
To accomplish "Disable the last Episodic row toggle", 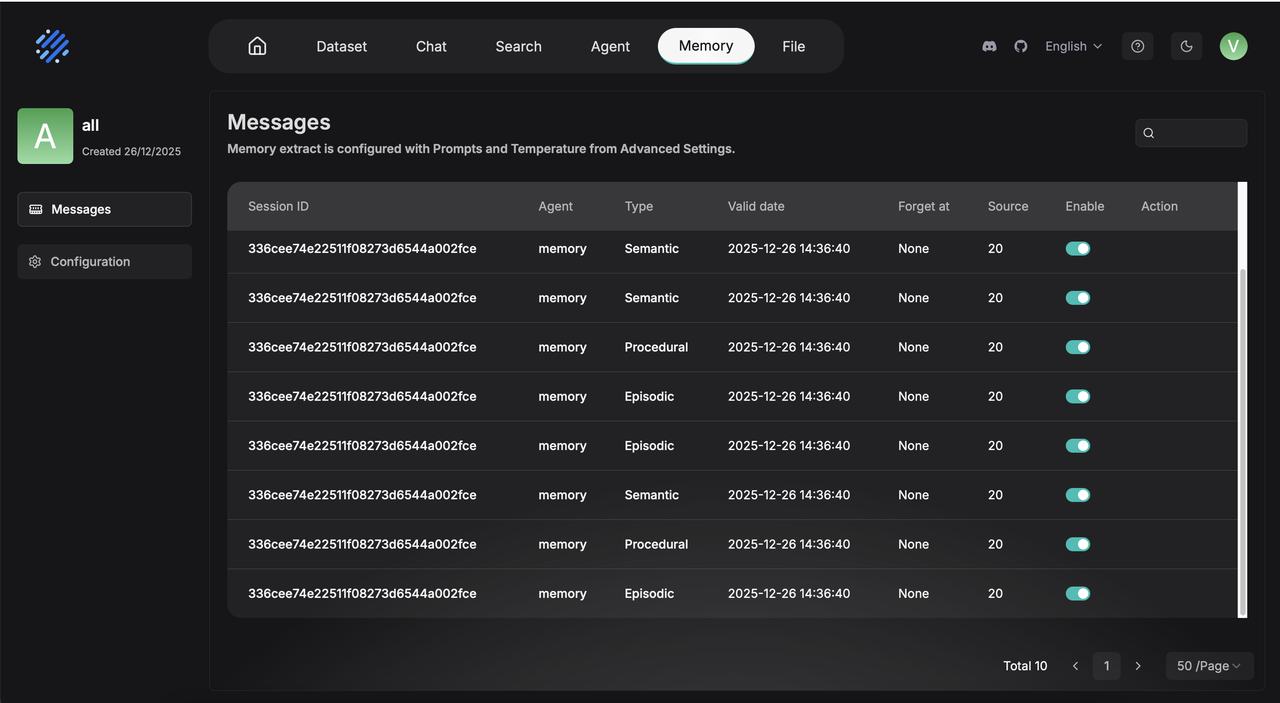I will (x=1077, y=594).
